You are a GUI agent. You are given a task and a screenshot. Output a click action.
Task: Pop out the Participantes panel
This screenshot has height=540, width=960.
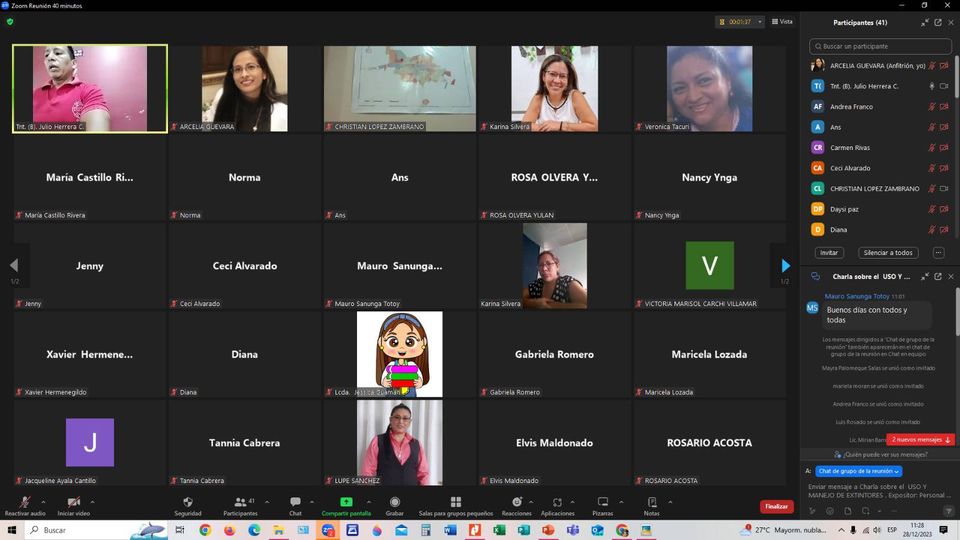tap(937, 22)
